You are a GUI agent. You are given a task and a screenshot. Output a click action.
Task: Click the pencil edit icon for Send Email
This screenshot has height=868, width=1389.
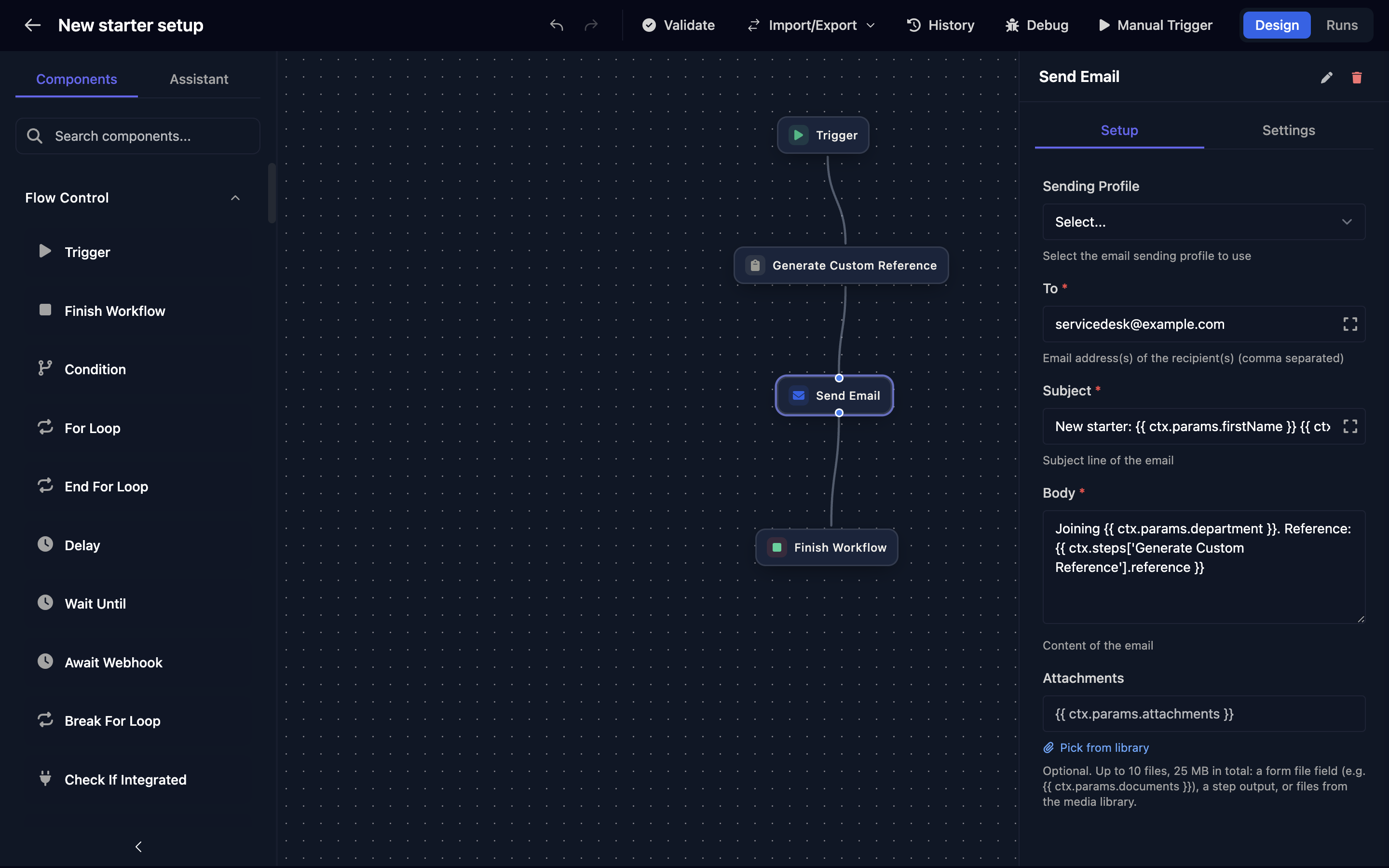click(1326, 78)
